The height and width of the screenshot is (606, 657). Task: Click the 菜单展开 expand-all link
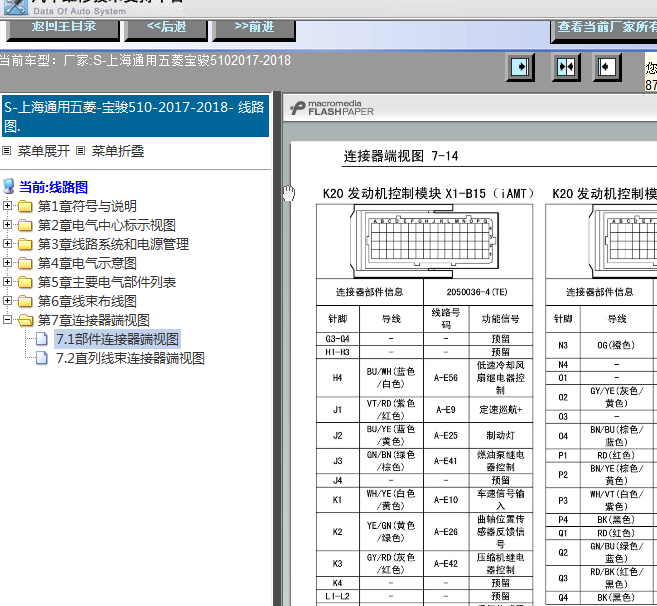44,151
